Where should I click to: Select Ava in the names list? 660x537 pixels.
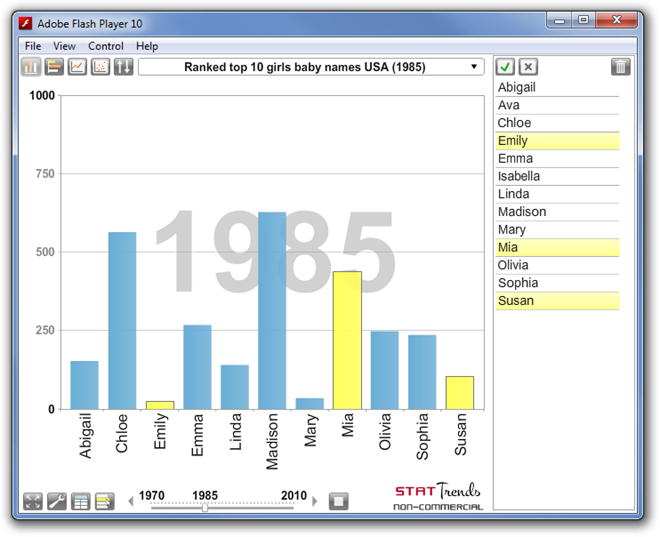pyautogui.click(x=557, y=105)
